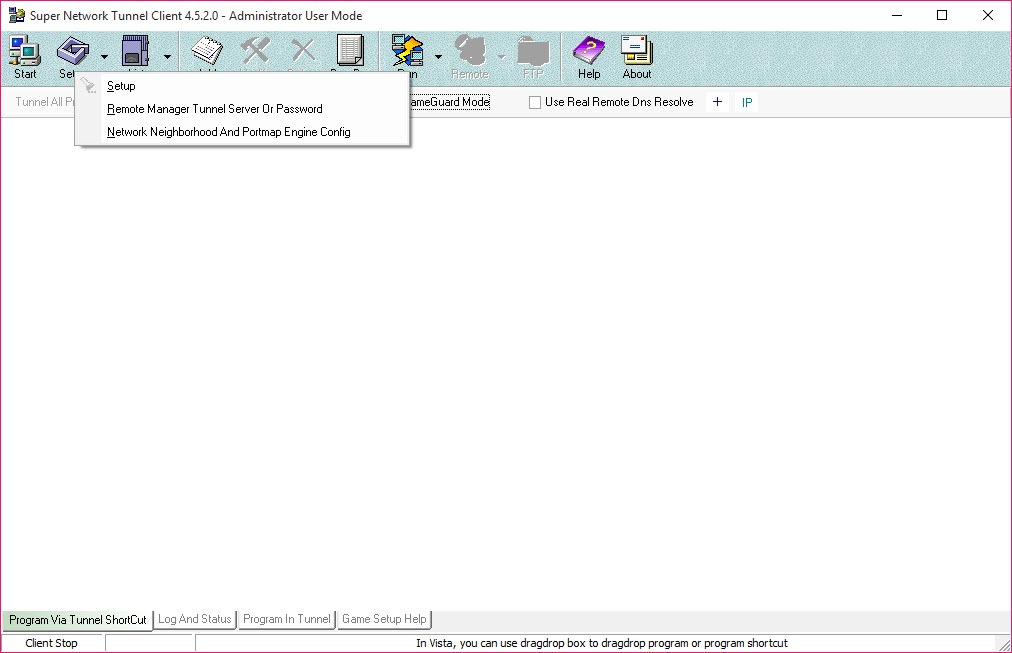Click the Client Stop status text
Image resolution: width=1012 pixels, height=653 pixels.
52,643
